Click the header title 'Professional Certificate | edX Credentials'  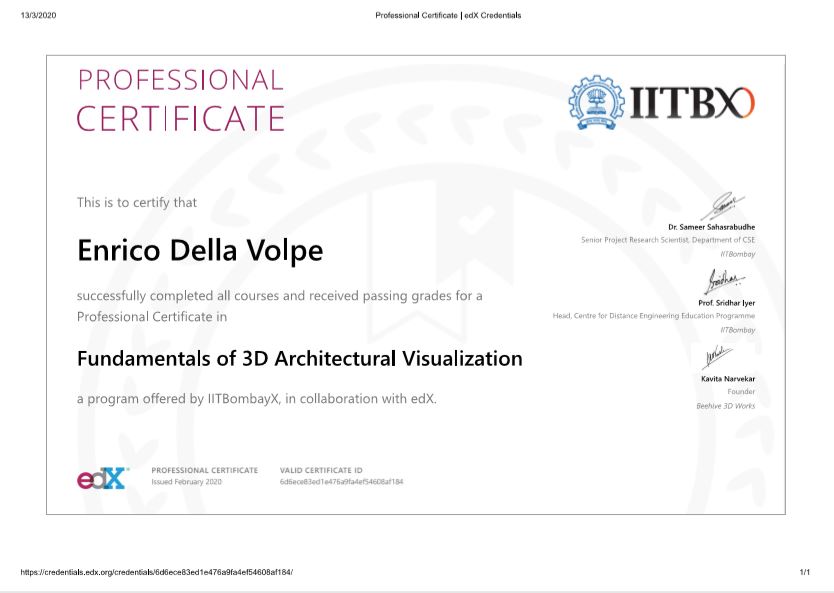[x=448, y=15]
